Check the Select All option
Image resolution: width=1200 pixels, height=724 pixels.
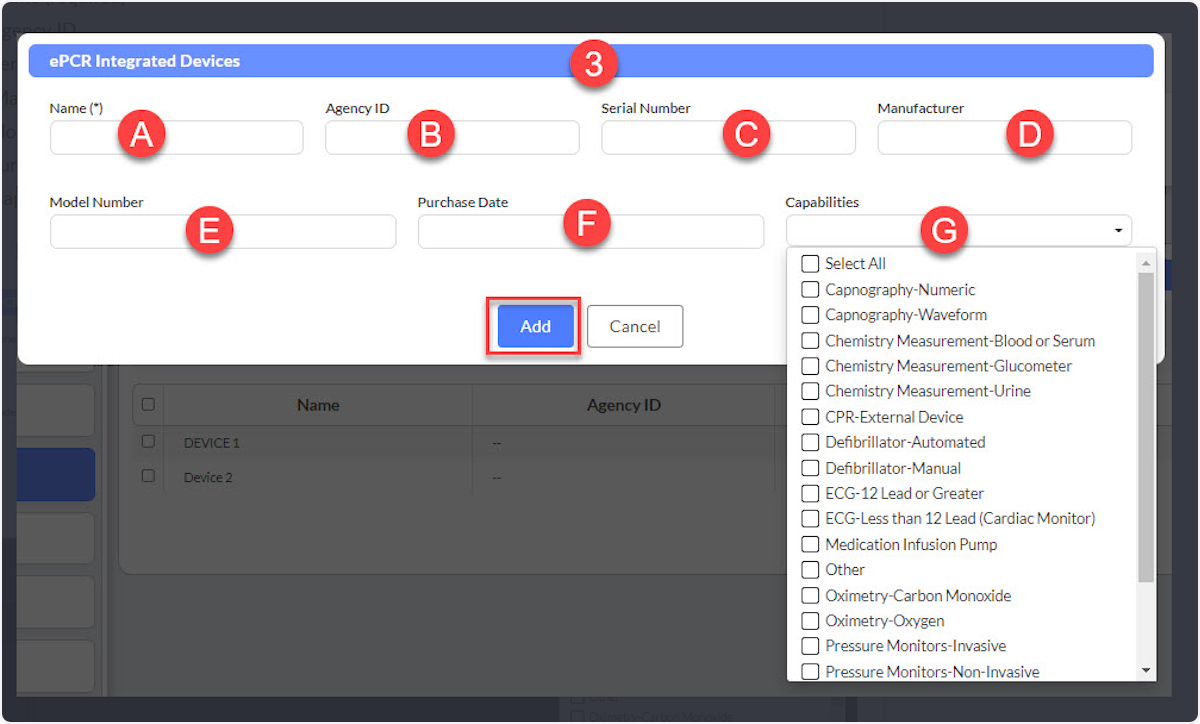tap(810, 264)
